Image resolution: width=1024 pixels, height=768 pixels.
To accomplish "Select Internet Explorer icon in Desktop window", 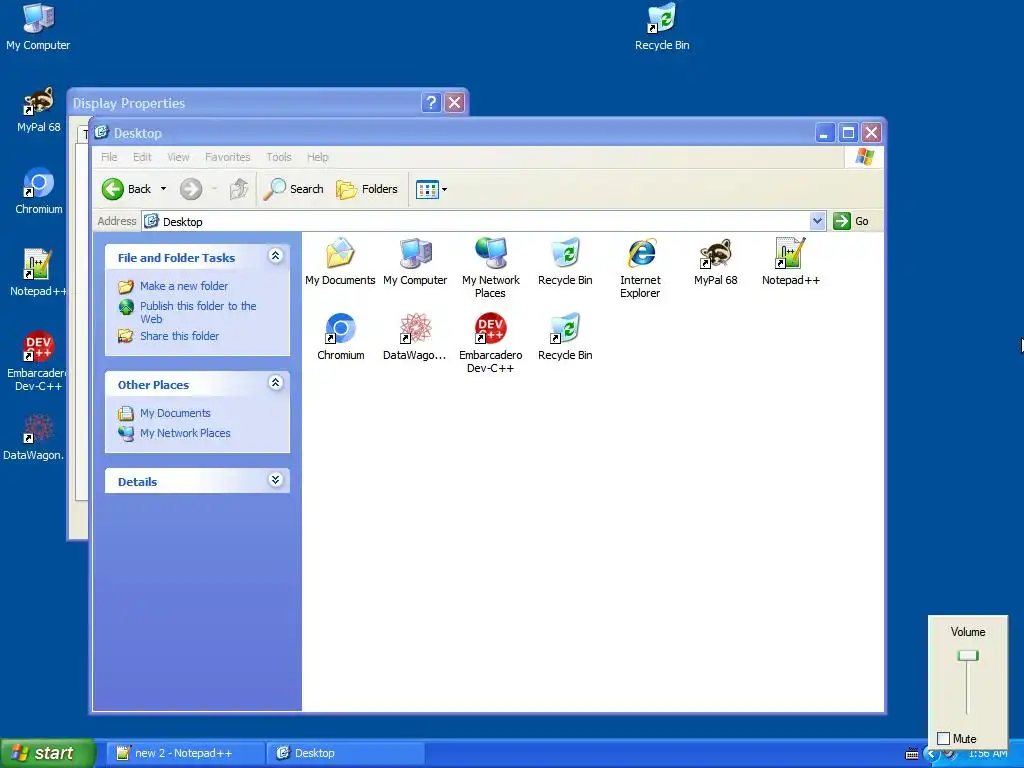I will [x=640, y=268].
